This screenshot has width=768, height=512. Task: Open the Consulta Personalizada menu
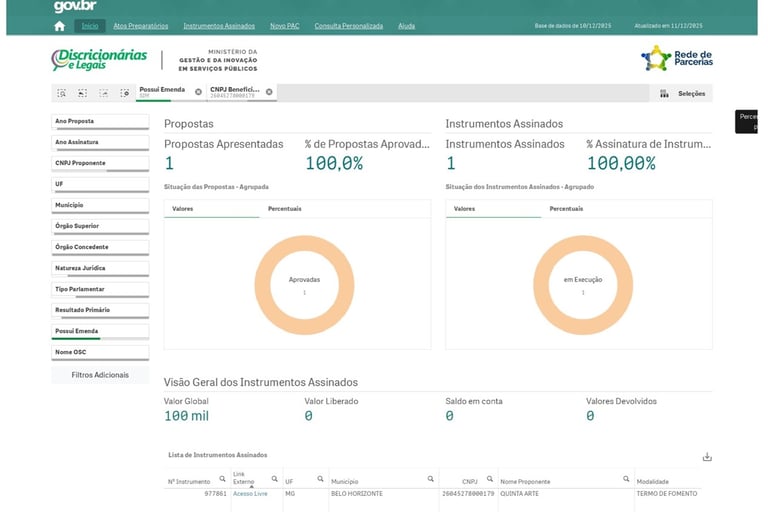349,26
